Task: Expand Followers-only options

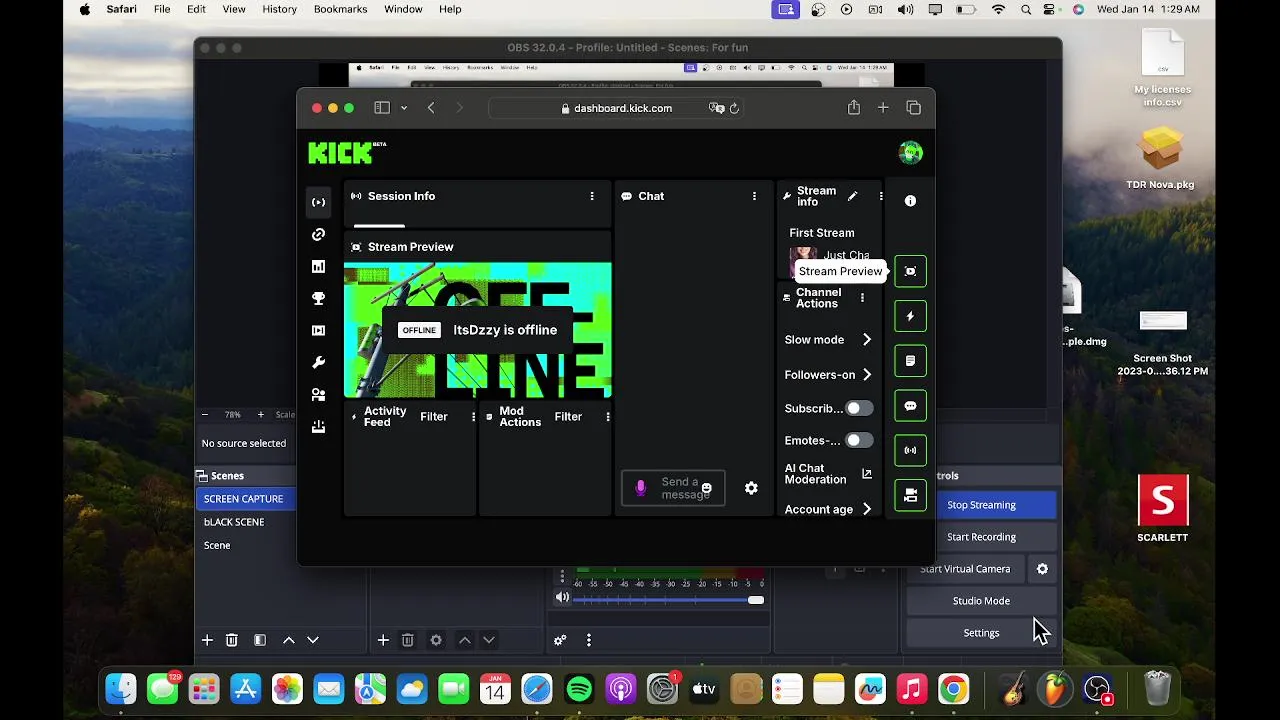Action: pyautogui.click(x=867, y=375)
